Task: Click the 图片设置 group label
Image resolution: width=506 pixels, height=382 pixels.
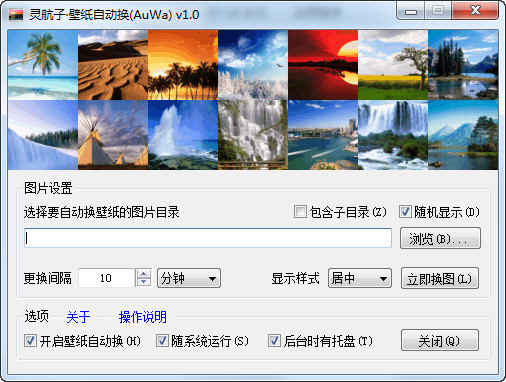Action: [x=48, y=188]
